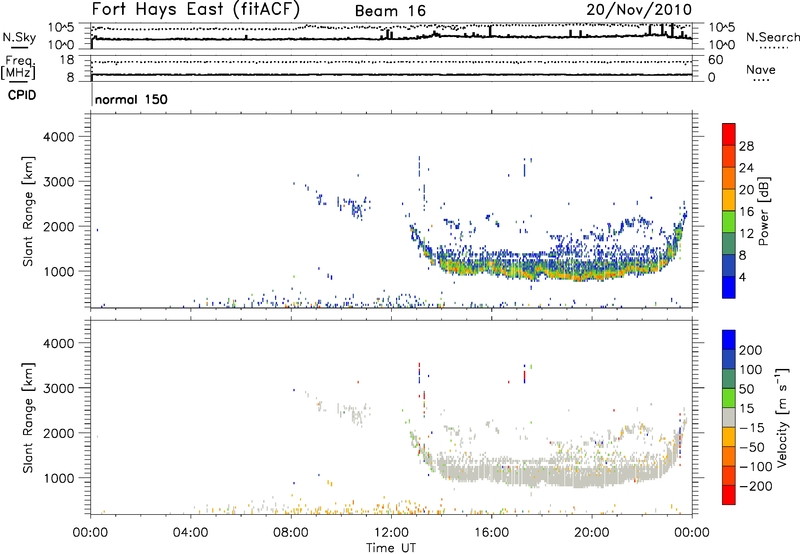Screen dimensions: 800x554
Task: Click the blue bottom of the power color bar
Action: tap(729, 287)
